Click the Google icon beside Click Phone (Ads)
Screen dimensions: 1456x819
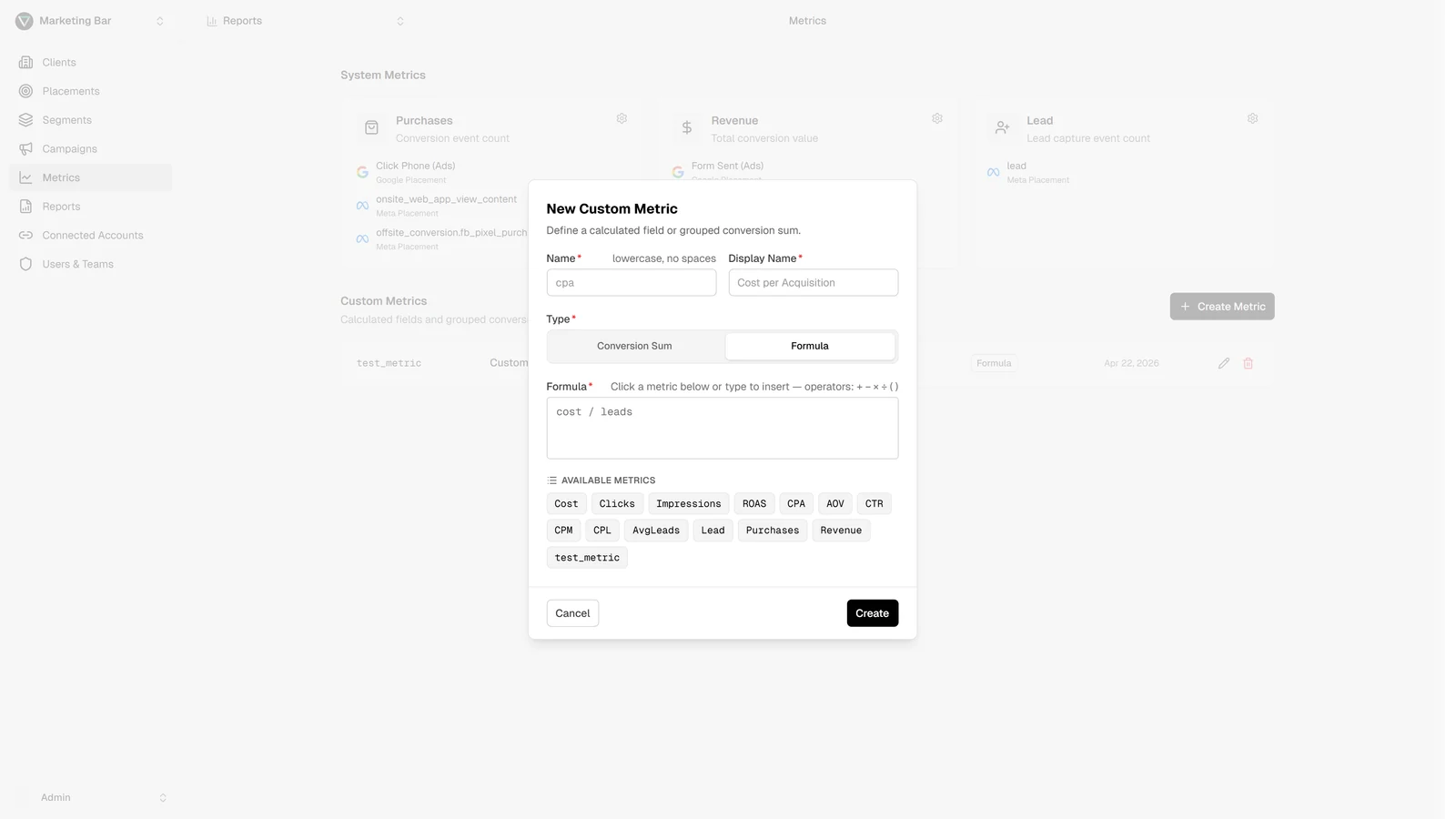click(x=362, y=172)
